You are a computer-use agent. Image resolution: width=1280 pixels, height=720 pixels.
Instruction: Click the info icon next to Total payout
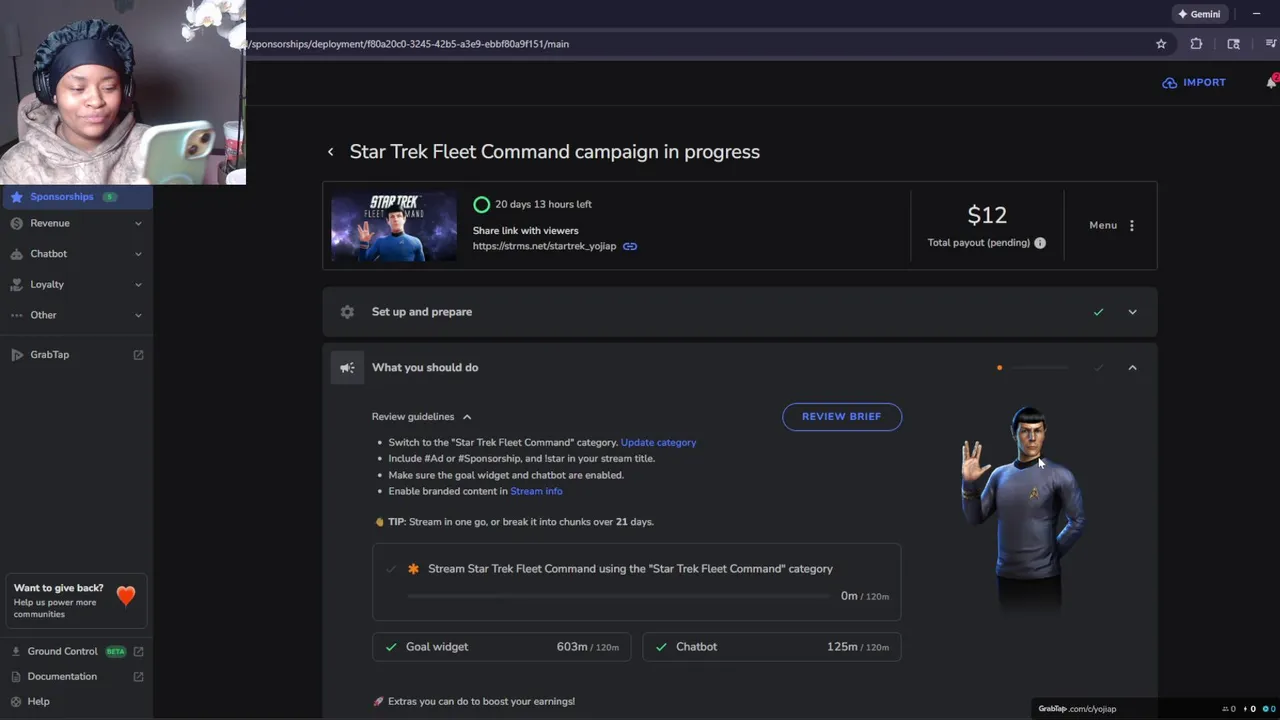1040,243
